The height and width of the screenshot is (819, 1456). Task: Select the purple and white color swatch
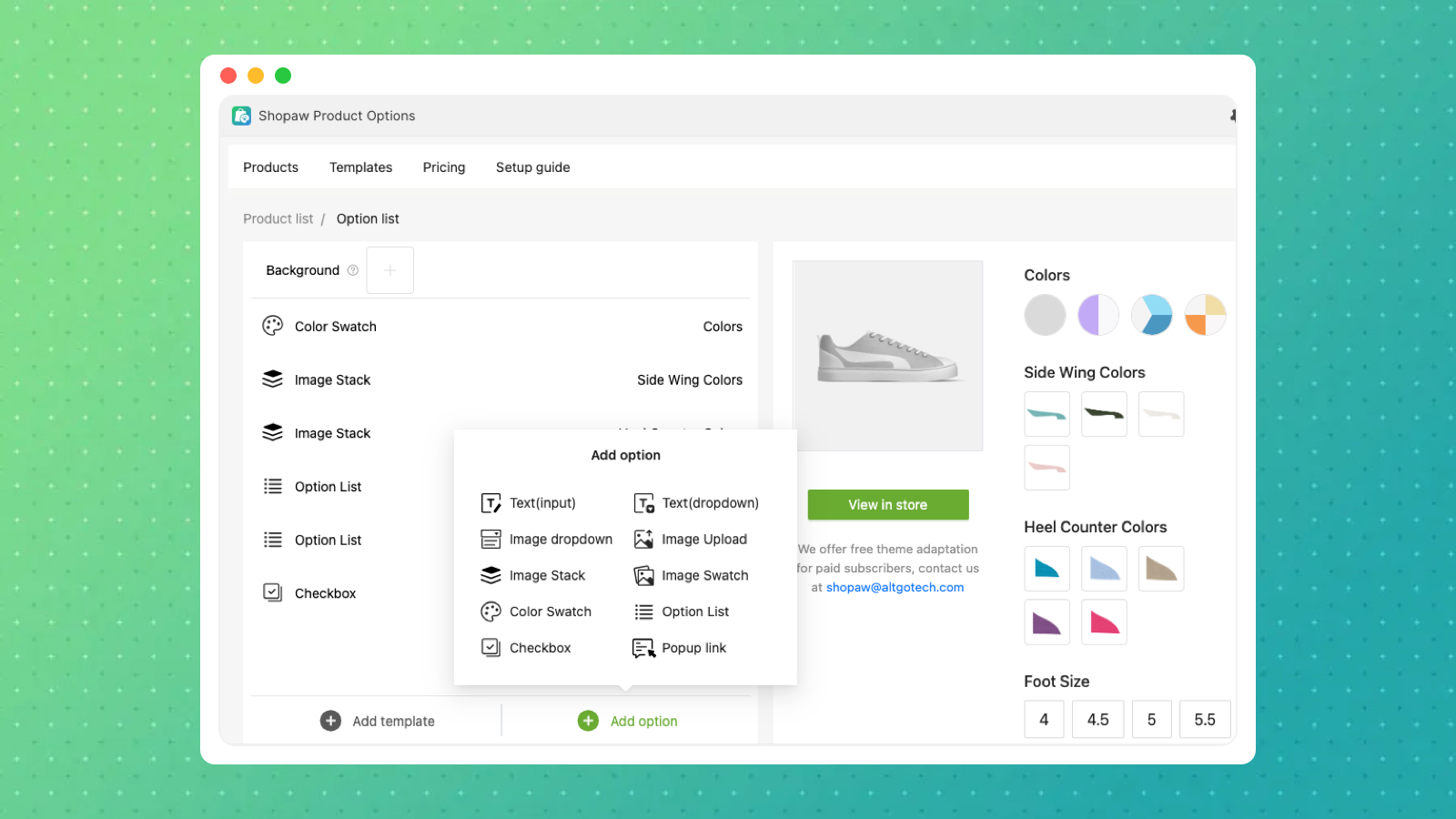pos(1098,315)
